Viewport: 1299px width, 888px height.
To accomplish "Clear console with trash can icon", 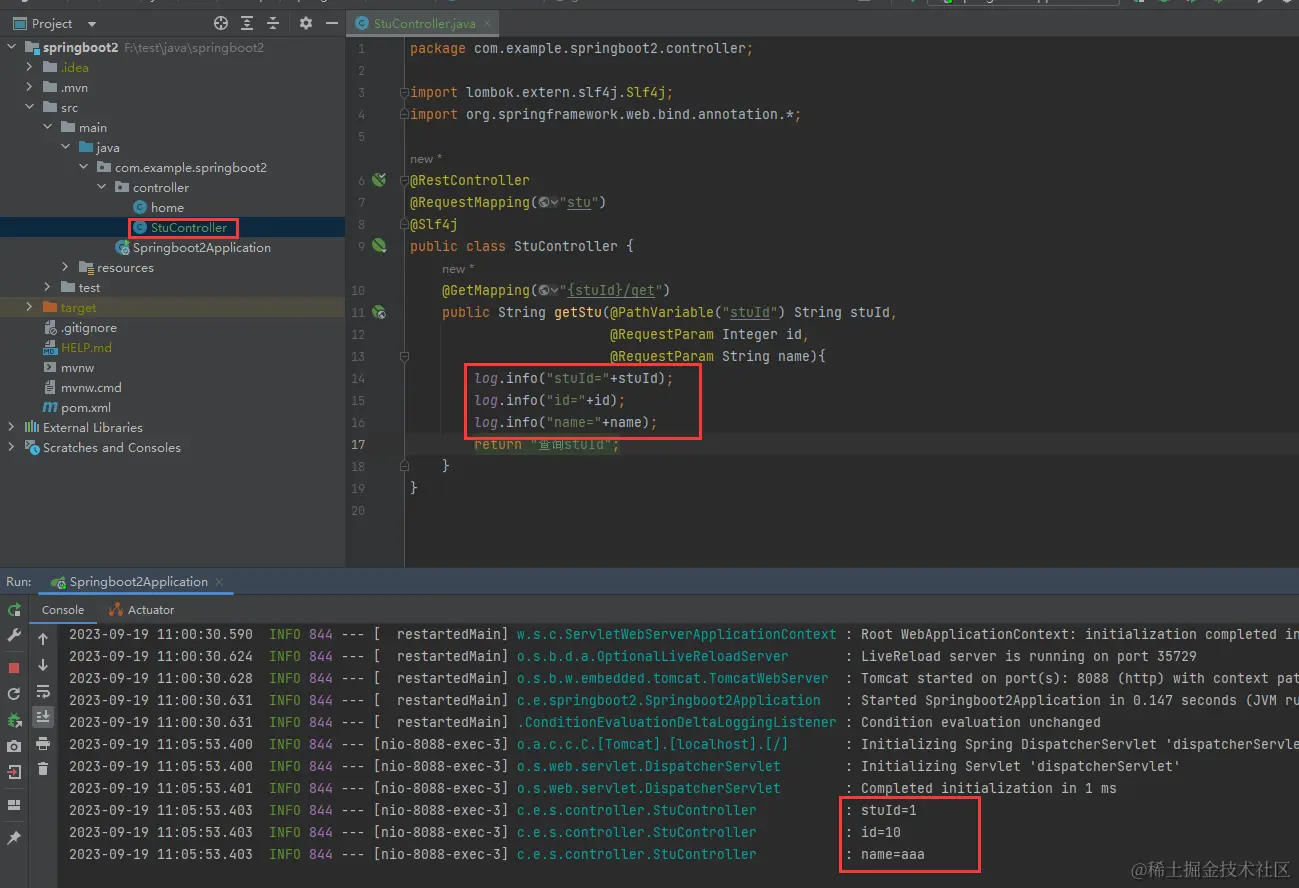I will (43, 769).
